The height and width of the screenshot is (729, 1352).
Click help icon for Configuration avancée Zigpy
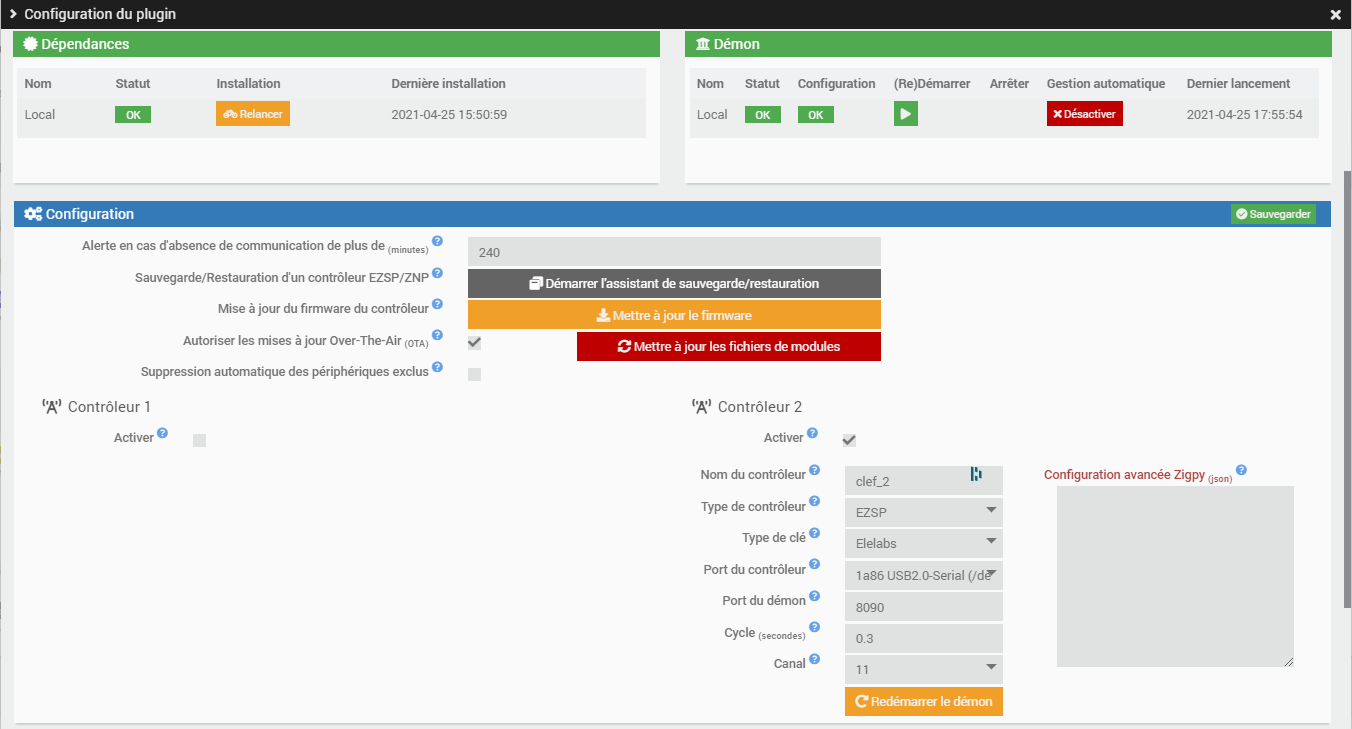pyautogui.click(x=1241, y=470)
